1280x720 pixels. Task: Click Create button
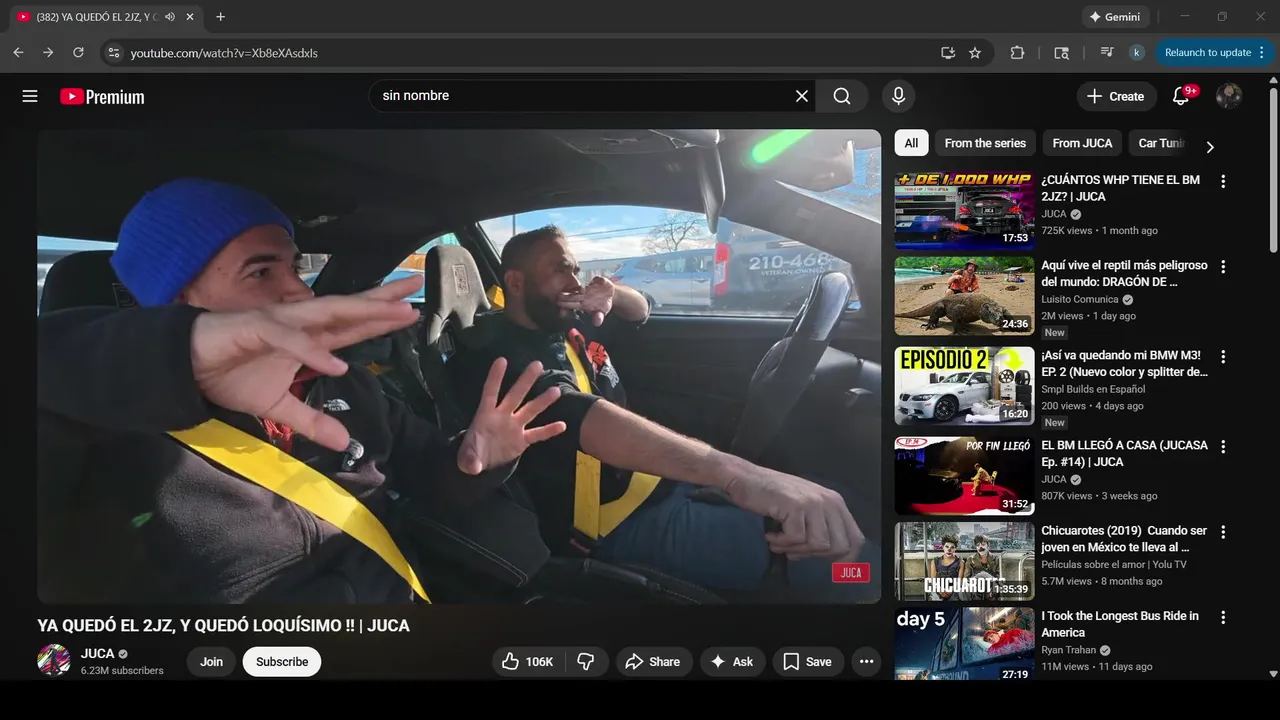click(x=1116, y=96)
